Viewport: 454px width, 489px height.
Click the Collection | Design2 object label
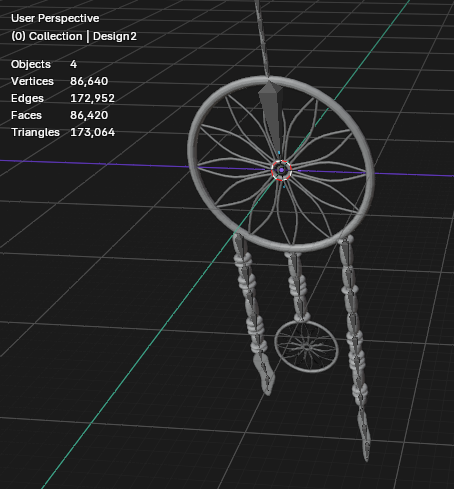coord(74,36)
